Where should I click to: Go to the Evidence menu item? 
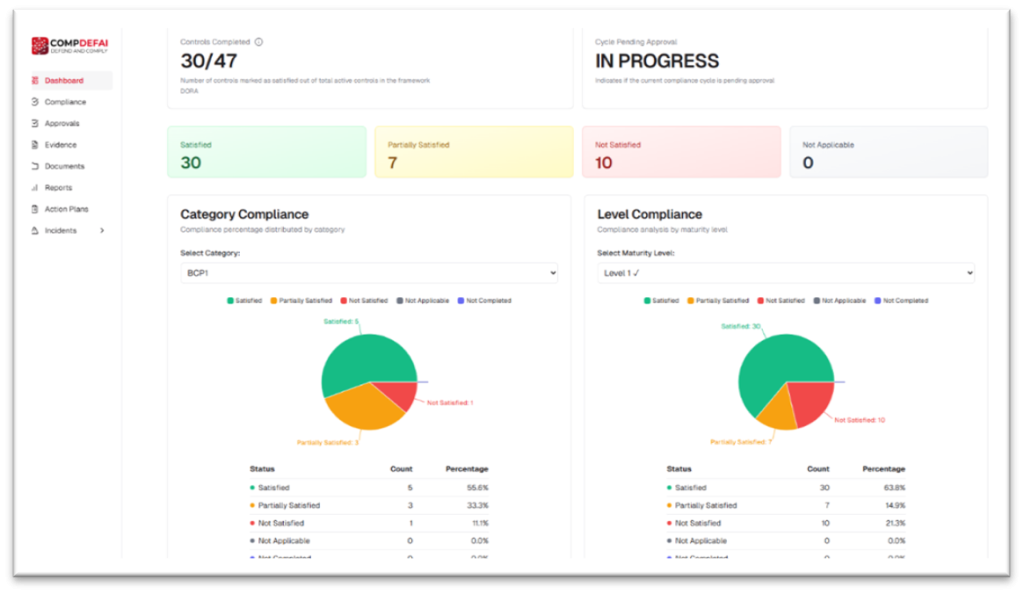(60, 145)
